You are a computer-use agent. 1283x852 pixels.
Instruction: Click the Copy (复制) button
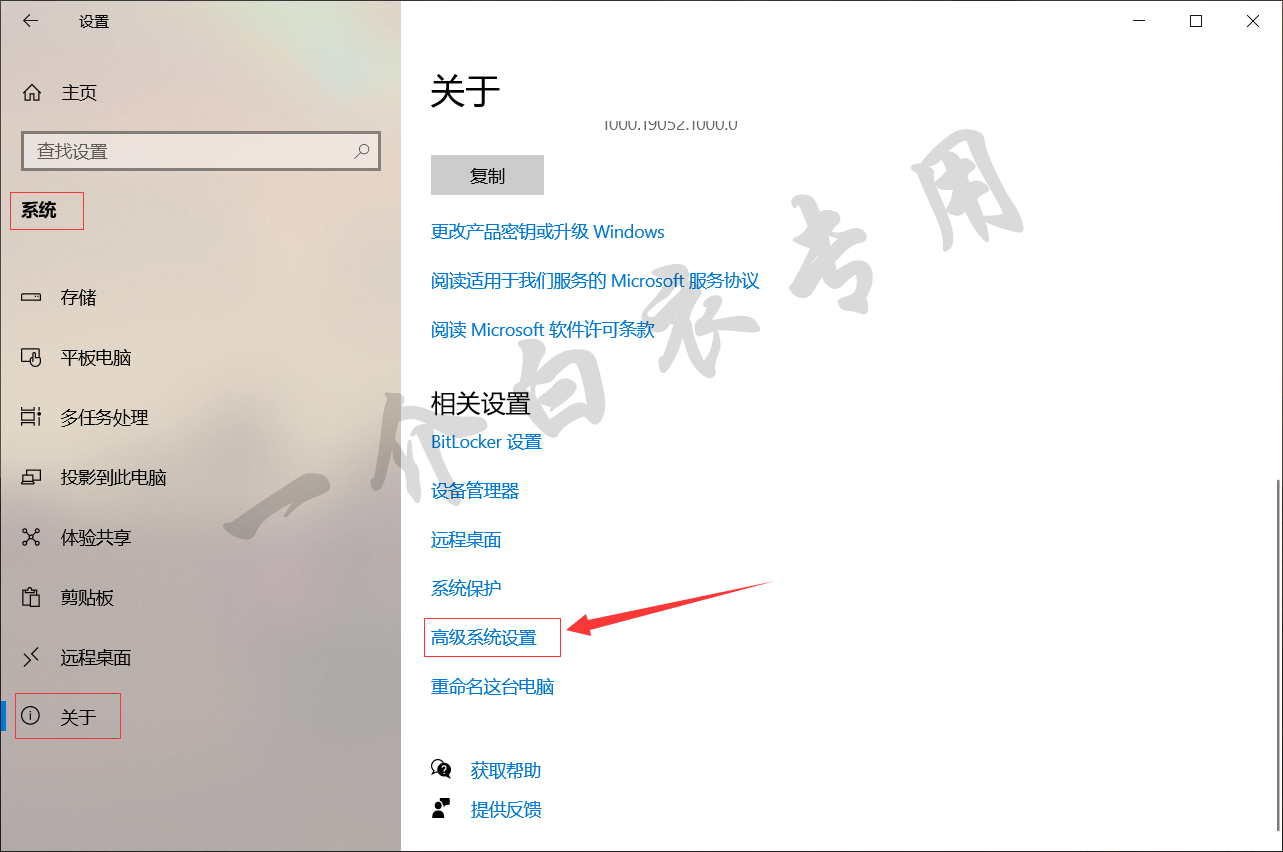click(487, 175)
